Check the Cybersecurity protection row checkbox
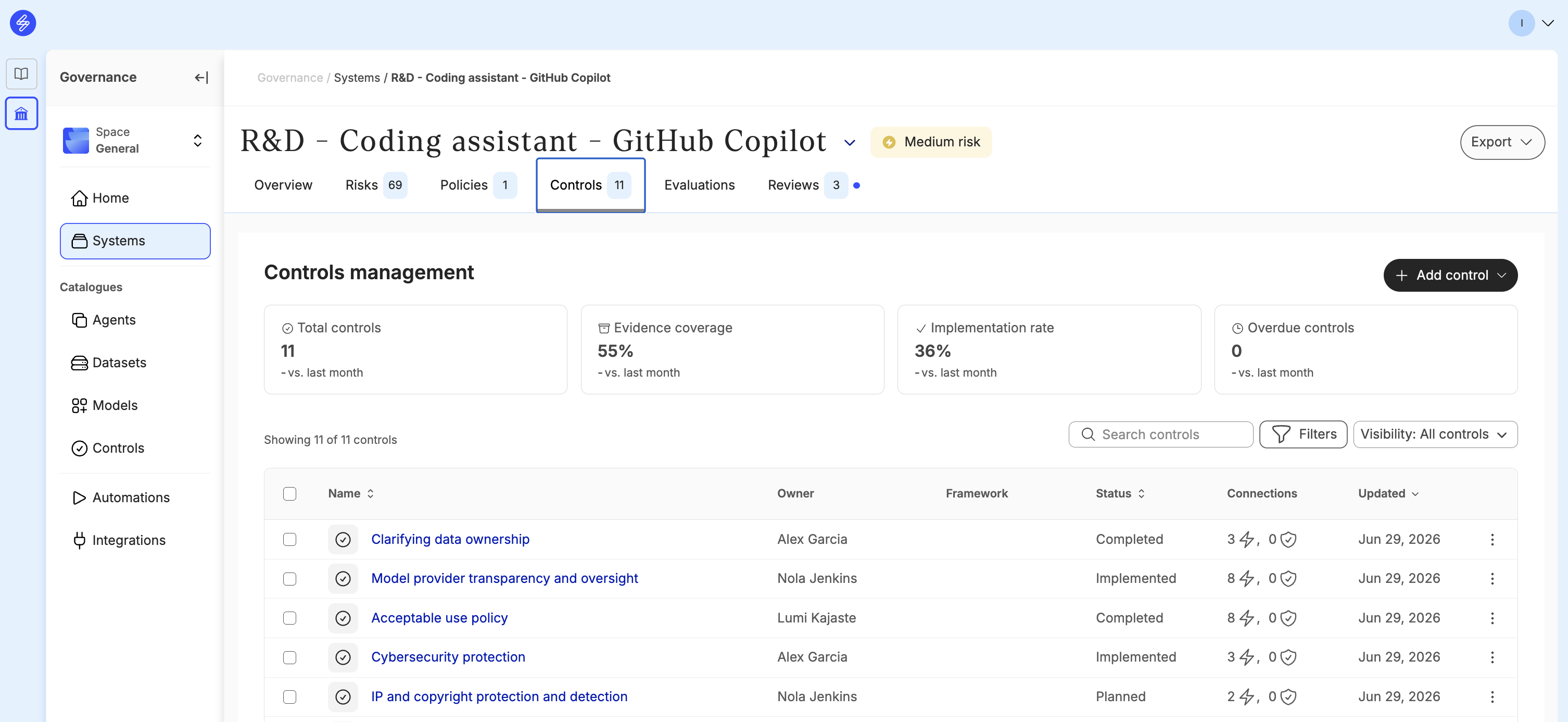 290,657
